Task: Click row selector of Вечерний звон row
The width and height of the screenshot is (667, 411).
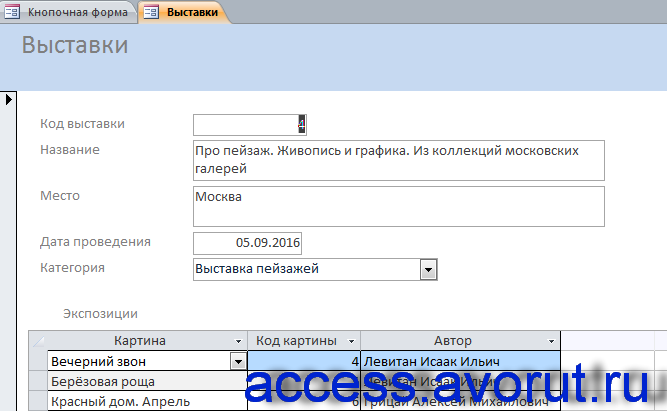Action: 38,361
